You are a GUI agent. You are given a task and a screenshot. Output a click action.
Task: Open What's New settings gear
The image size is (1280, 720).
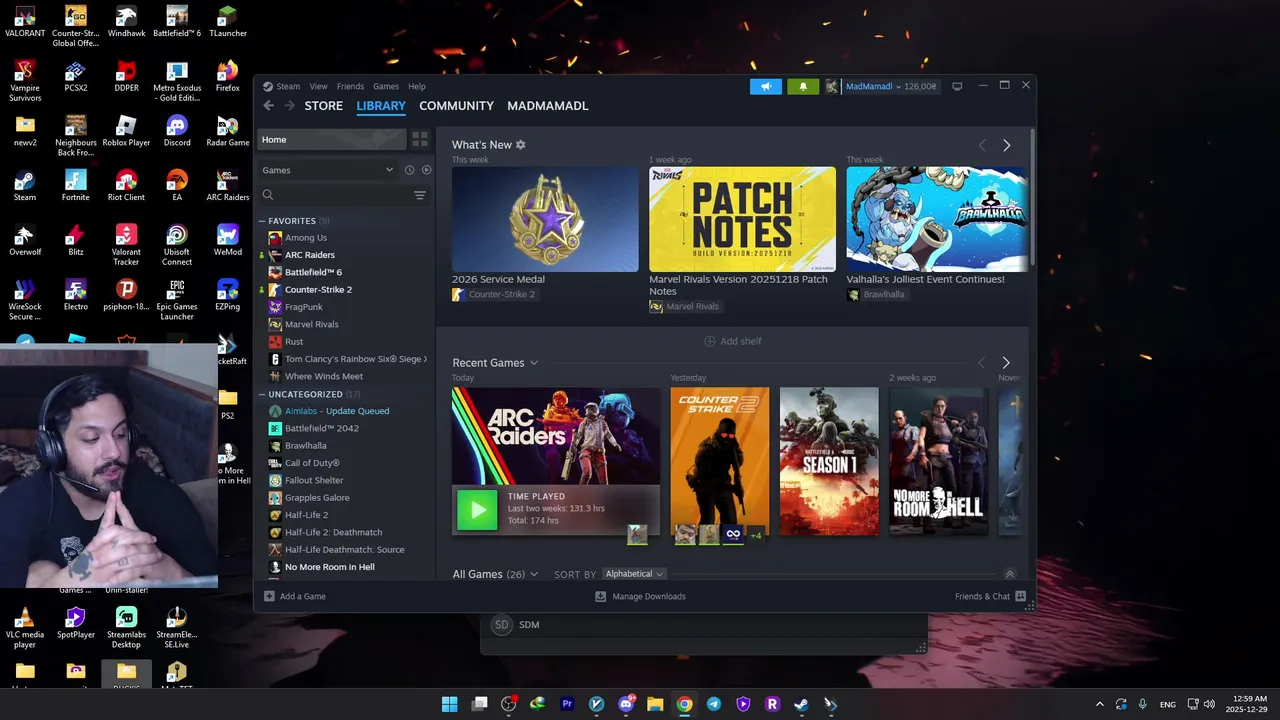coord(520,145)
